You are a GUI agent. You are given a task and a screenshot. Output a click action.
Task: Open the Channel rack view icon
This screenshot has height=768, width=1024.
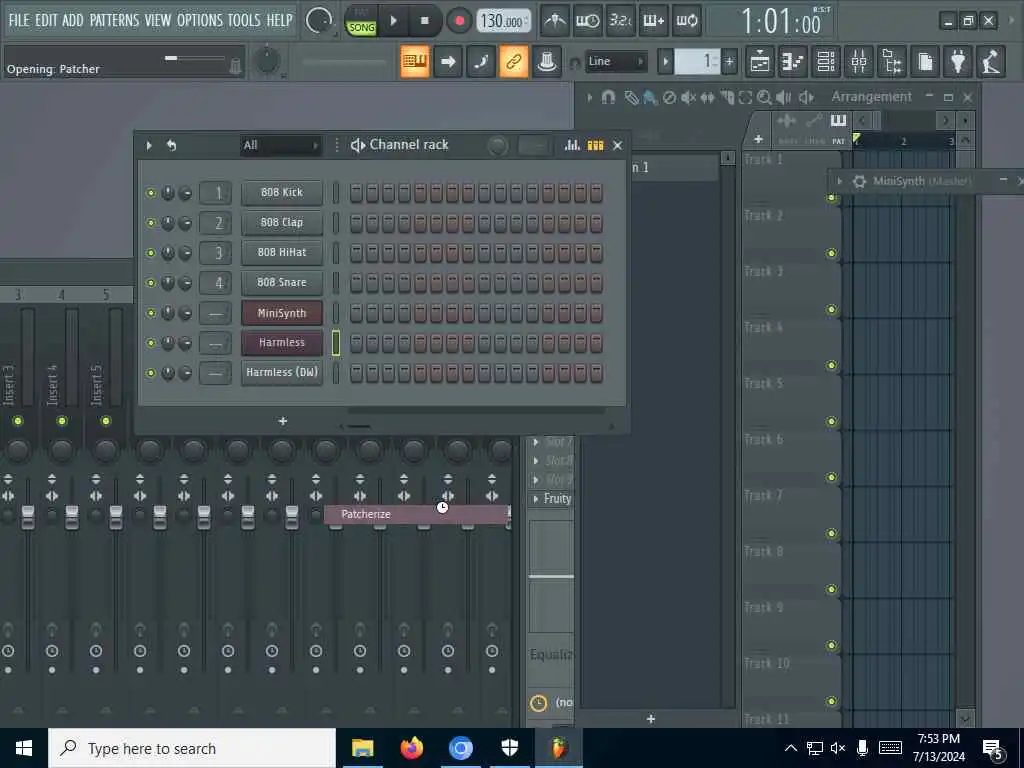[826, 61]
